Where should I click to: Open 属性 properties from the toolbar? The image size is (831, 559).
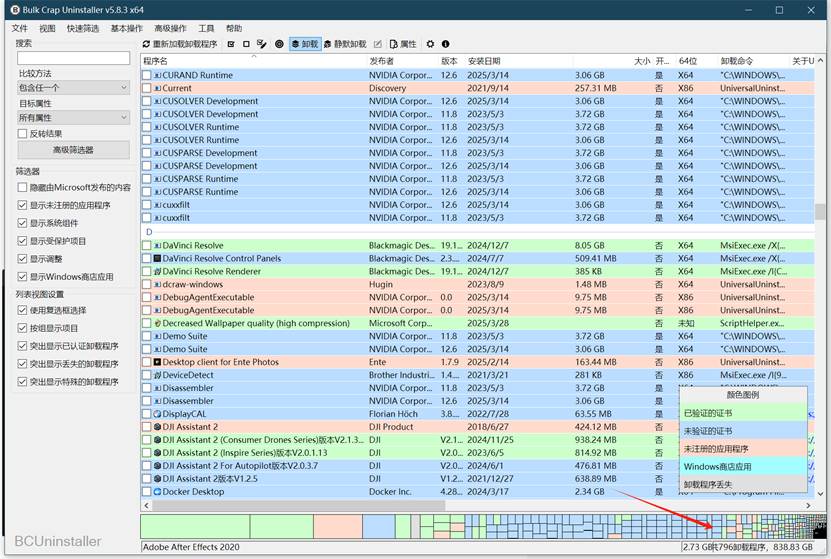click(403, 44)
